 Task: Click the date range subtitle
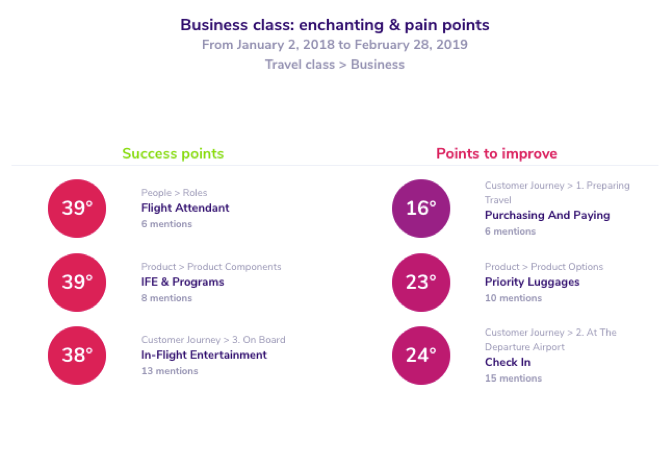coord(335,45)
